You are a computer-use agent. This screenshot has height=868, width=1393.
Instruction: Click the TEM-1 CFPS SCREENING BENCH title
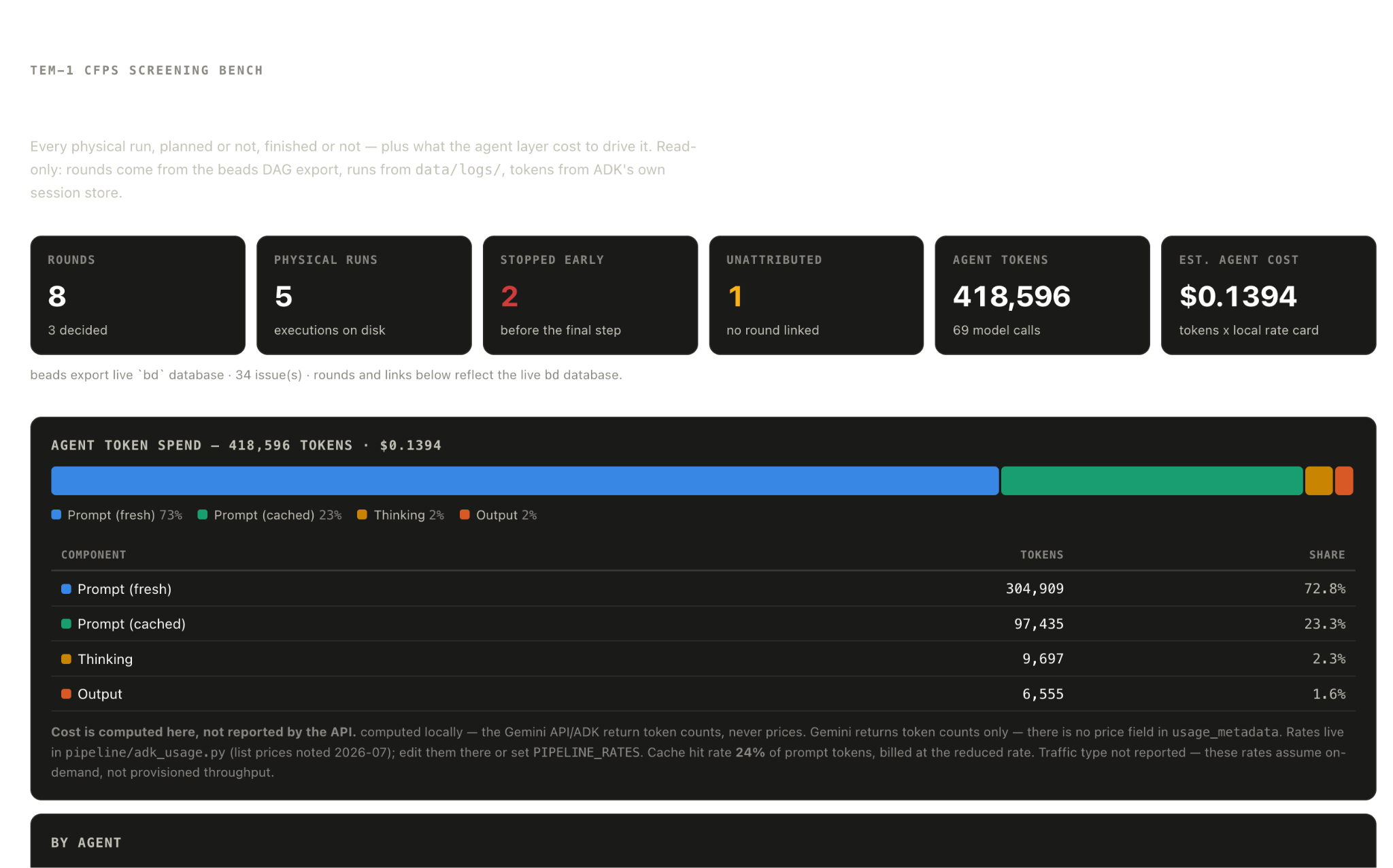coord(146,70)
